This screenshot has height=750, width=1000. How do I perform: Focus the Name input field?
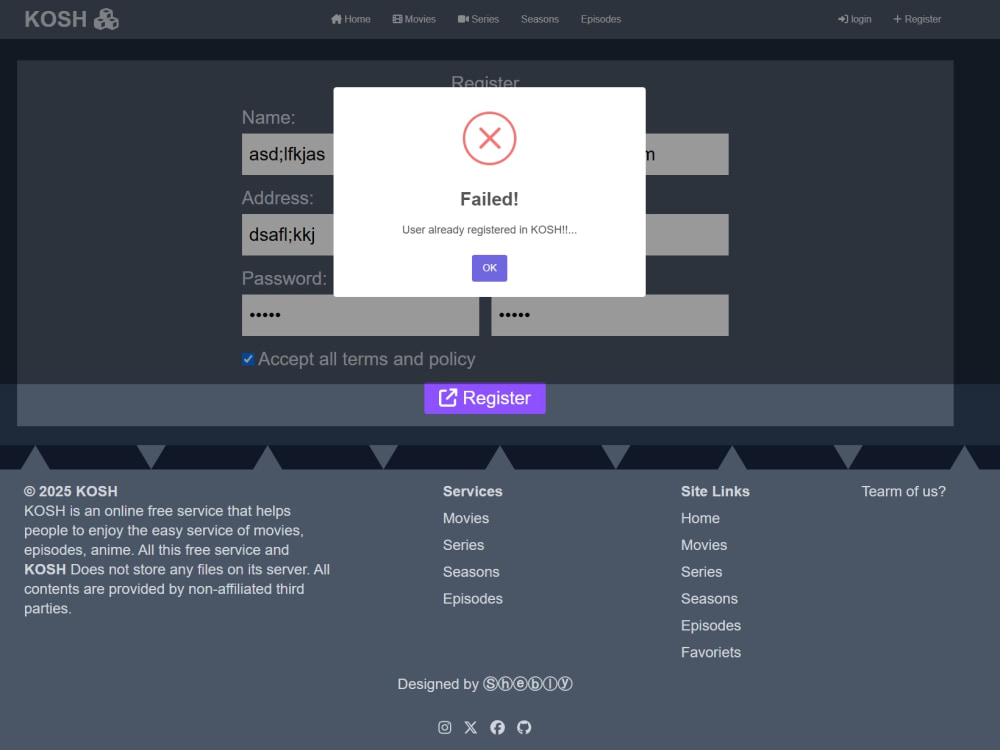point(288,154)
